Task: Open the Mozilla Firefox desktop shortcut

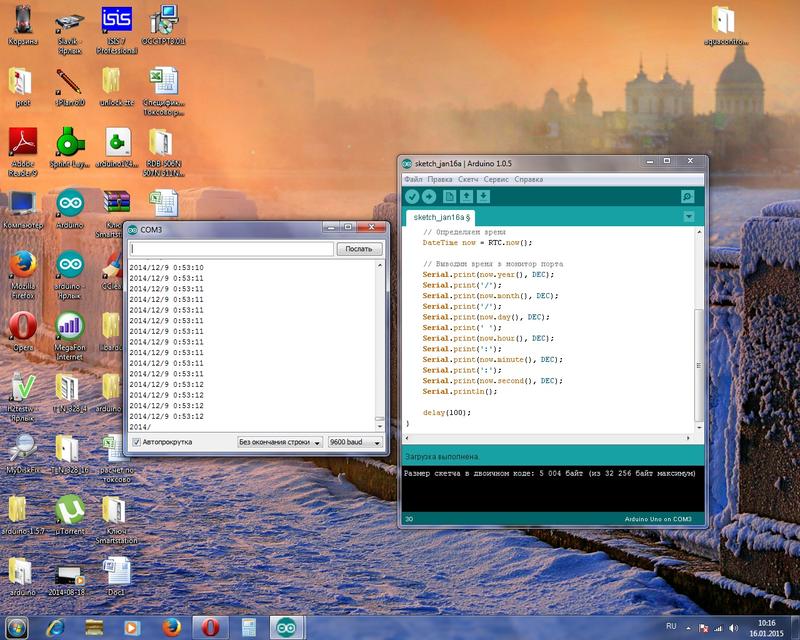Action: pyautogui.click(x=22, y=268)
